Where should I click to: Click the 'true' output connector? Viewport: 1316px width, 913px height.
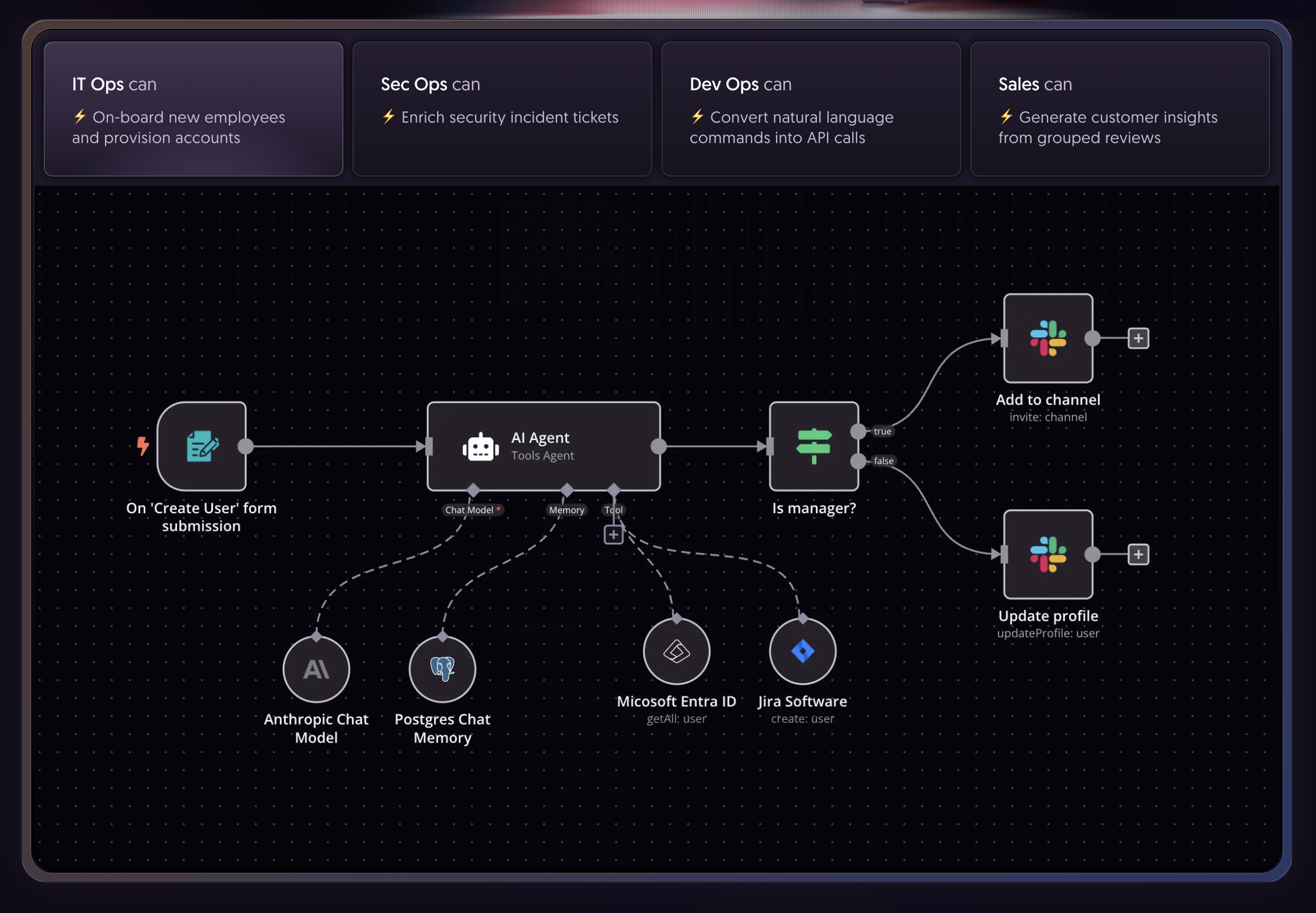point(858,432)
